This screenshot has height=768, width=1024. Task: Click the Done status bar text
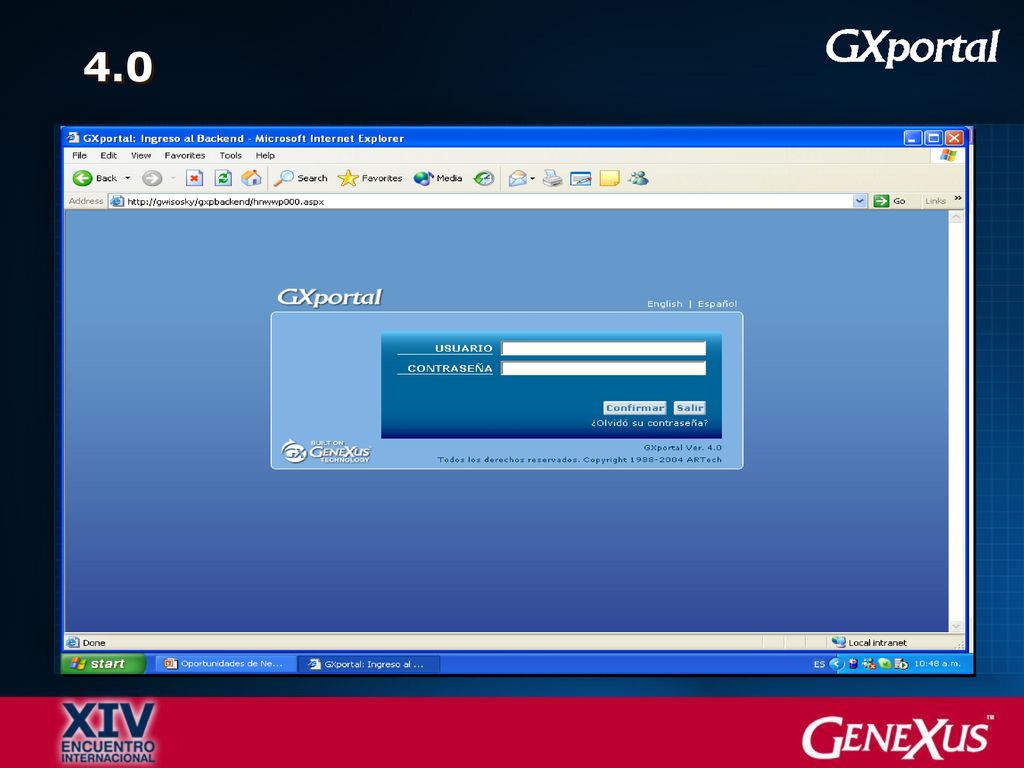tap(94, 643)
